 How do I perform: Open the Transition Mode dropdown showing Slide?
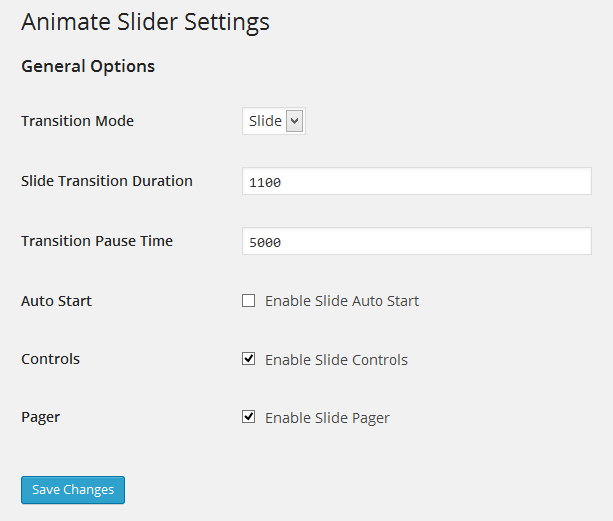tap(273, 121)
